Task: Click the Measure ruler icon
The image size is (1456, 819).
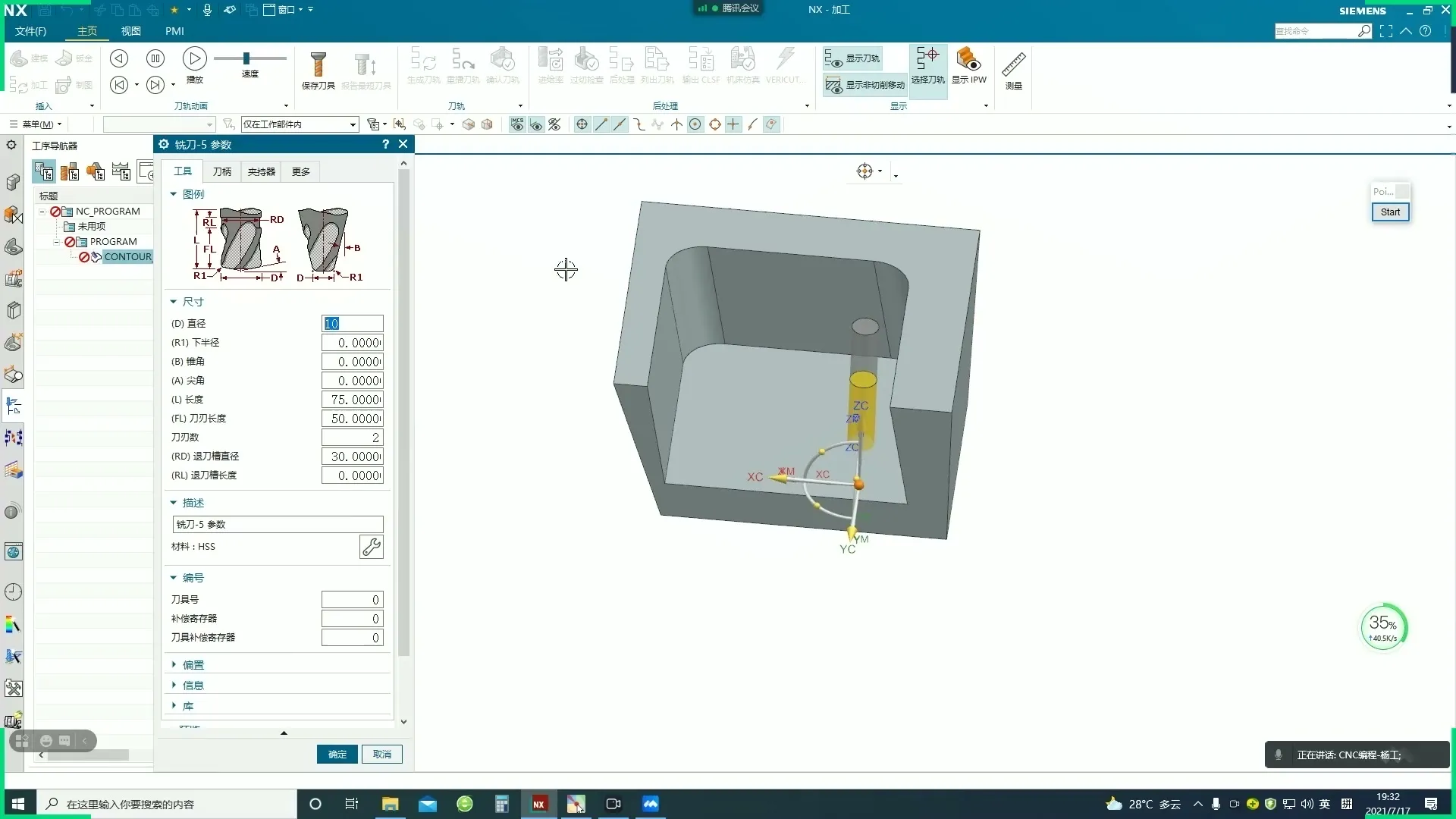Action: (1013, 67)
